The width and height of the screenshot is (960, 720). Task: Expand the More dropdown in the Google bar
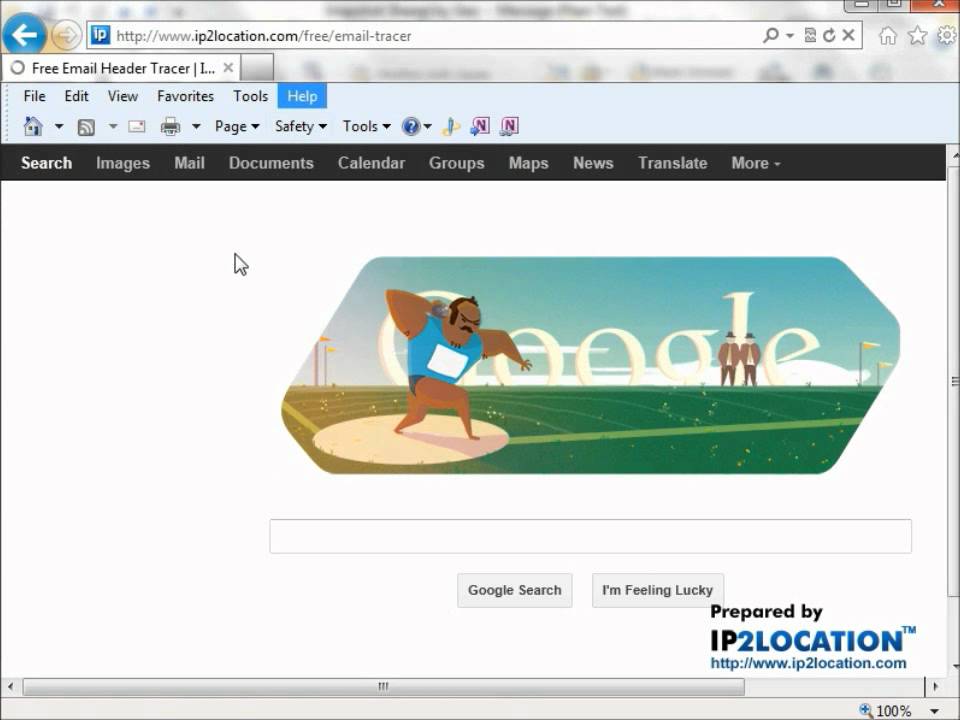[756, 163]
